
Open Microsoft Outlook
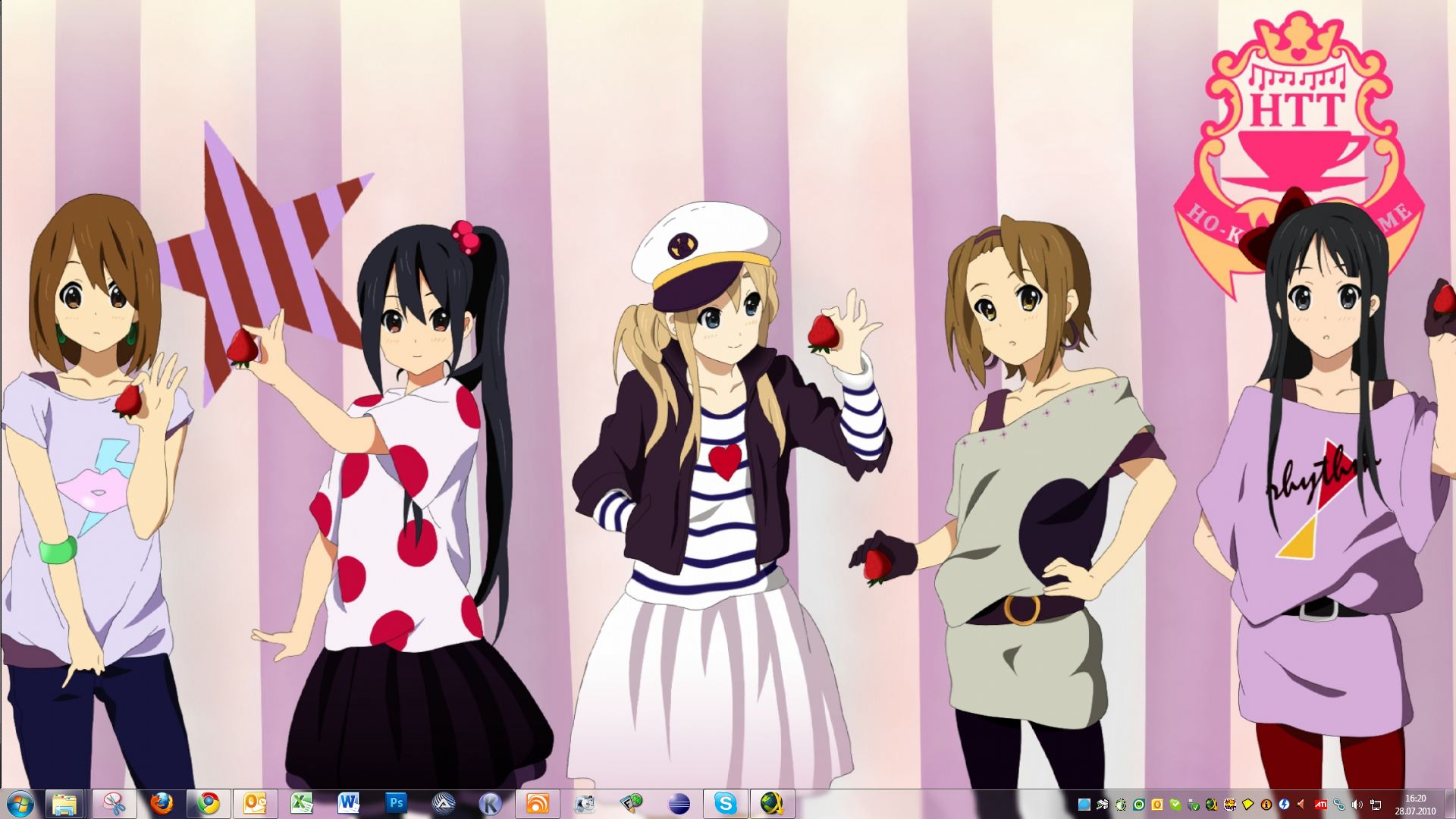coord(256,803)
